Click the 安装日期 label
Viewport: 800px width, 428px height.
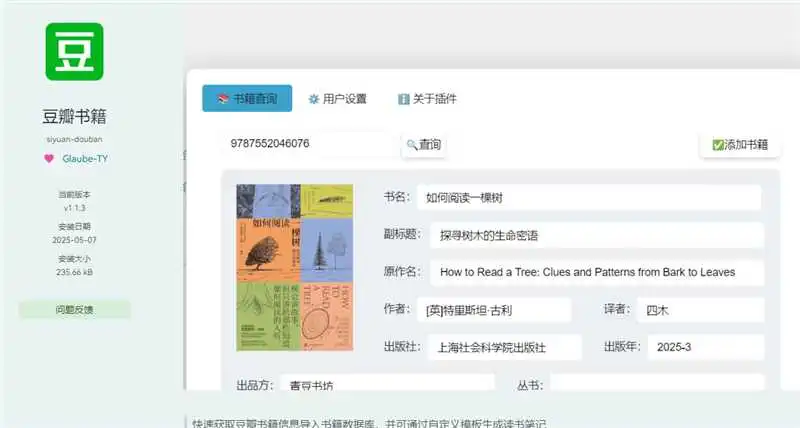click(74, 226)
